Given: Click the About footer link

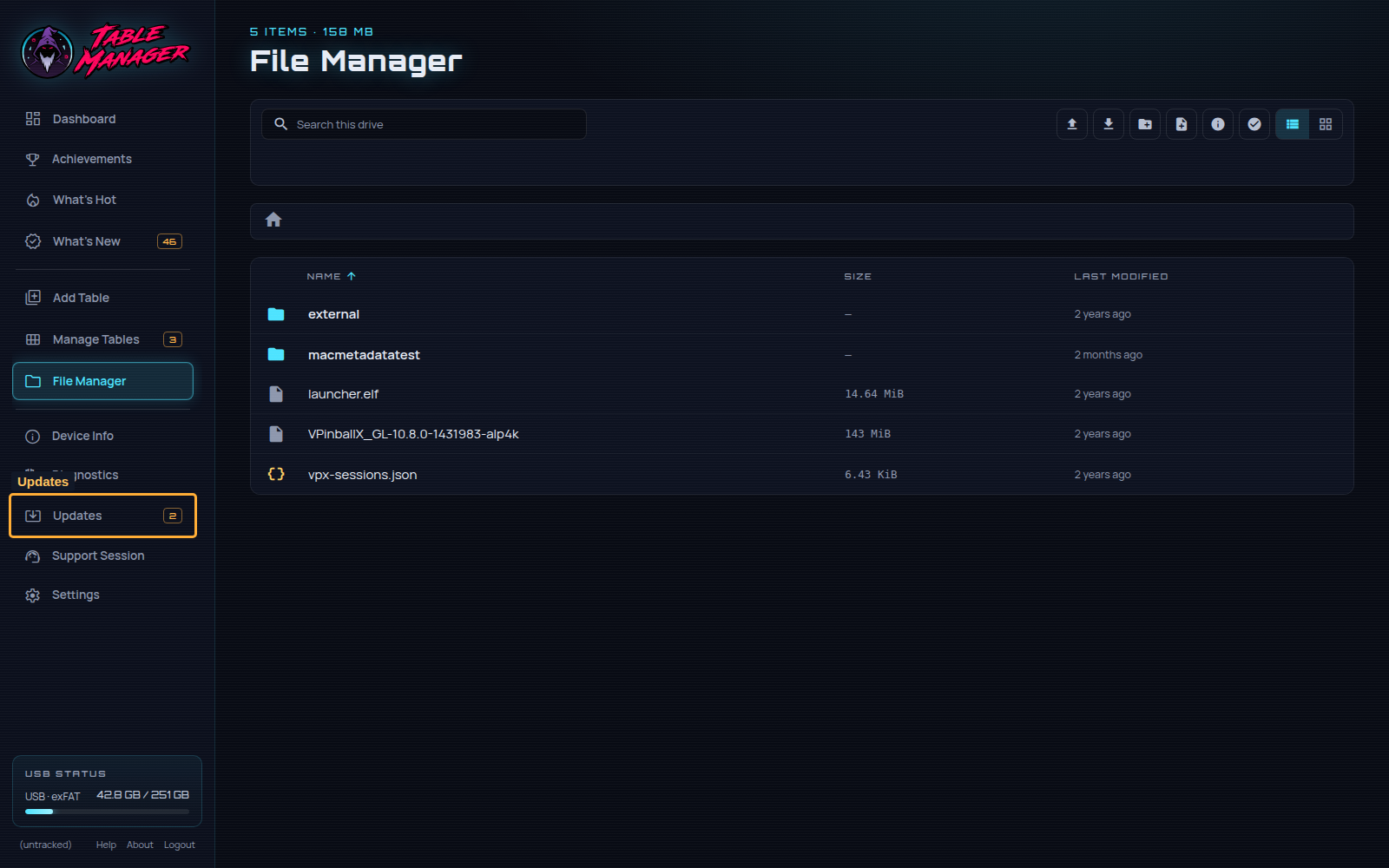Looking at the screenshot, I should click(140, 845).
